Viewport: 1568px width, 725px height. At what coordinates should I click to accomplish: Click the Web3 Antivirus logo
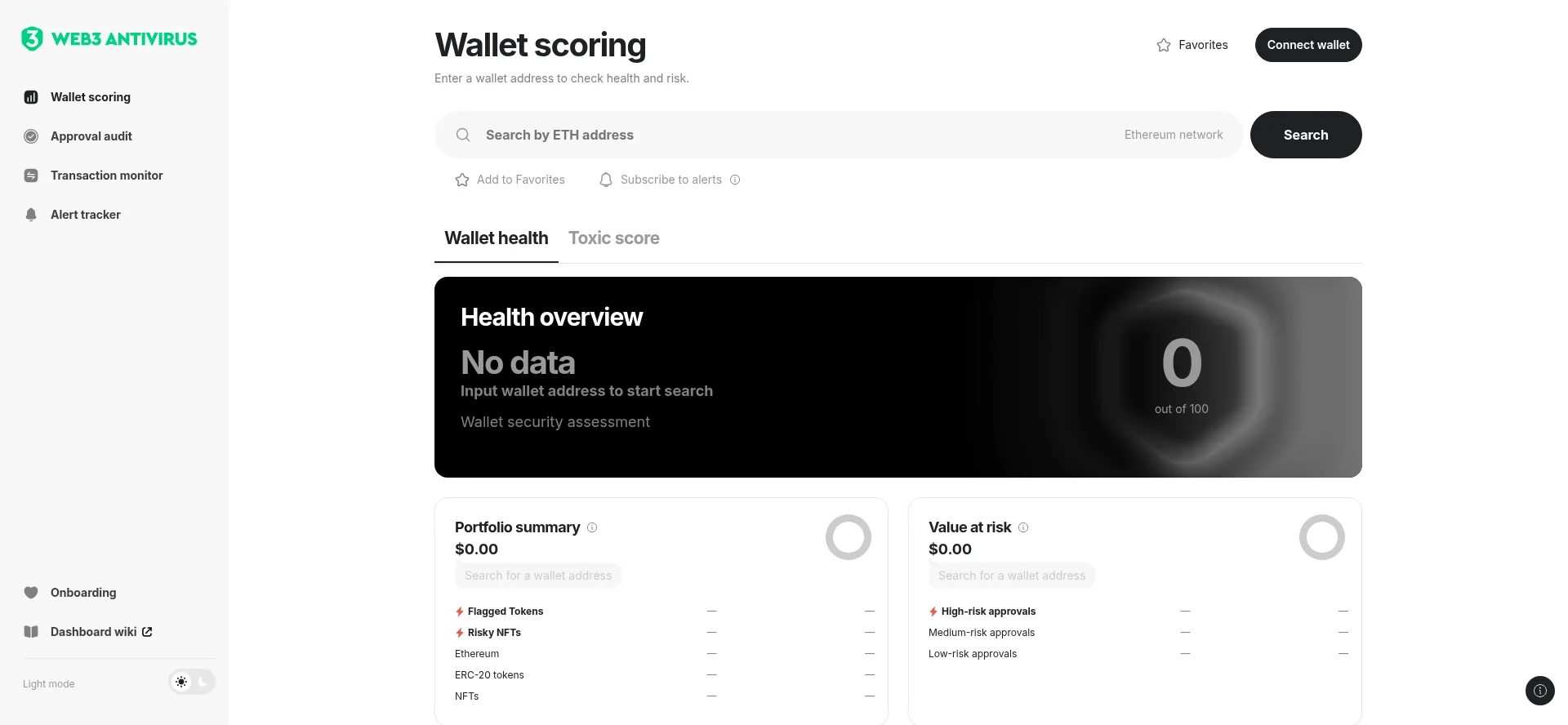(109, 38)
